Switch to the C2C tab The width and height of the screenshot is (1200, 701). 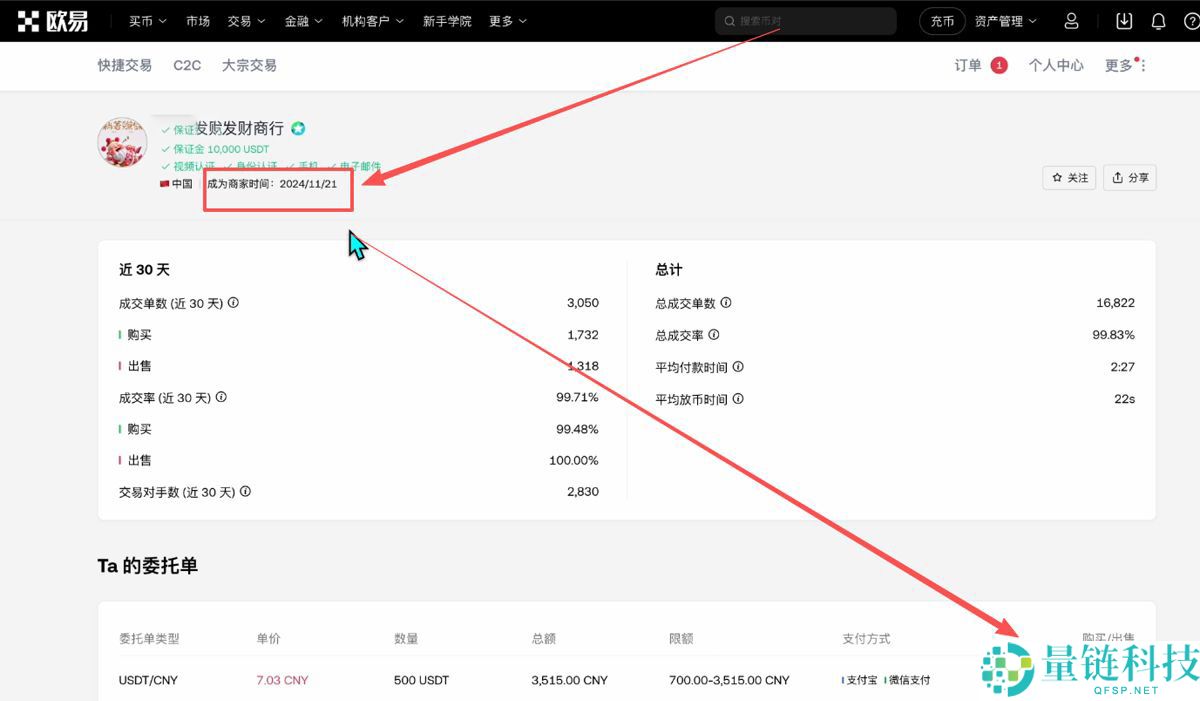click(187, 64)
